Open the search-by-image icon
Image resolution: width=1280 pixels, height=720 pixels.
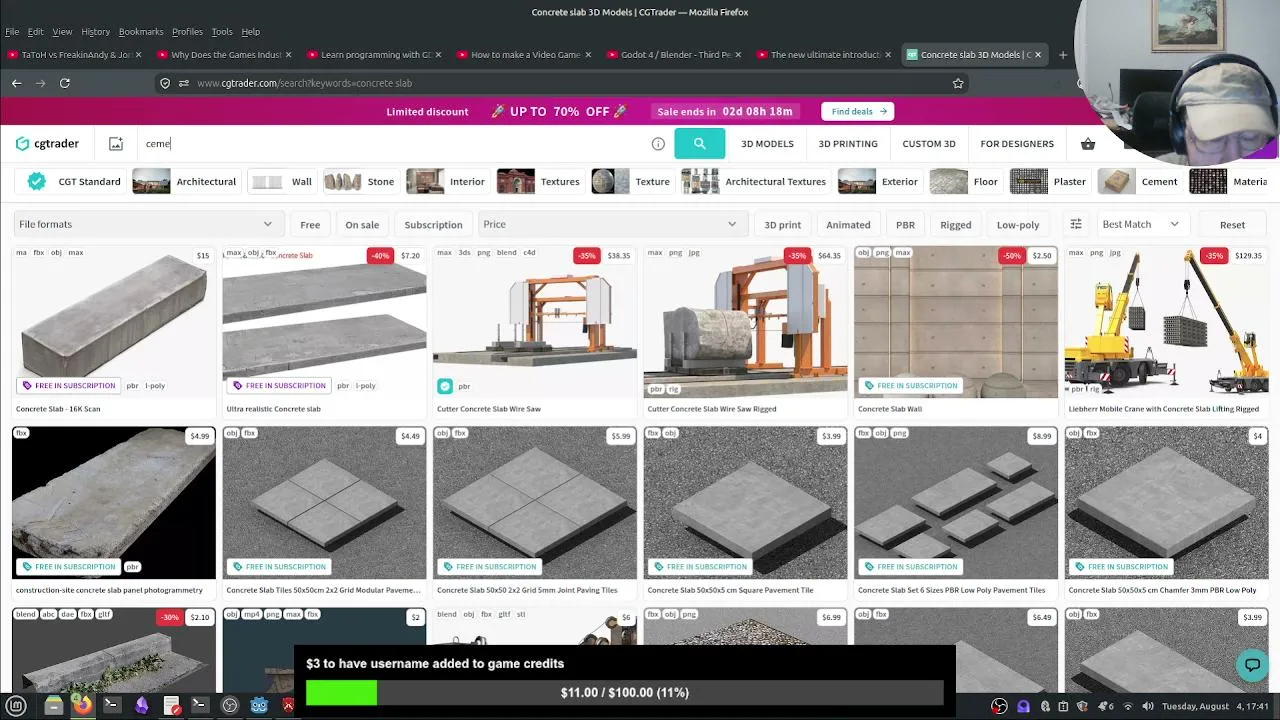116,144
